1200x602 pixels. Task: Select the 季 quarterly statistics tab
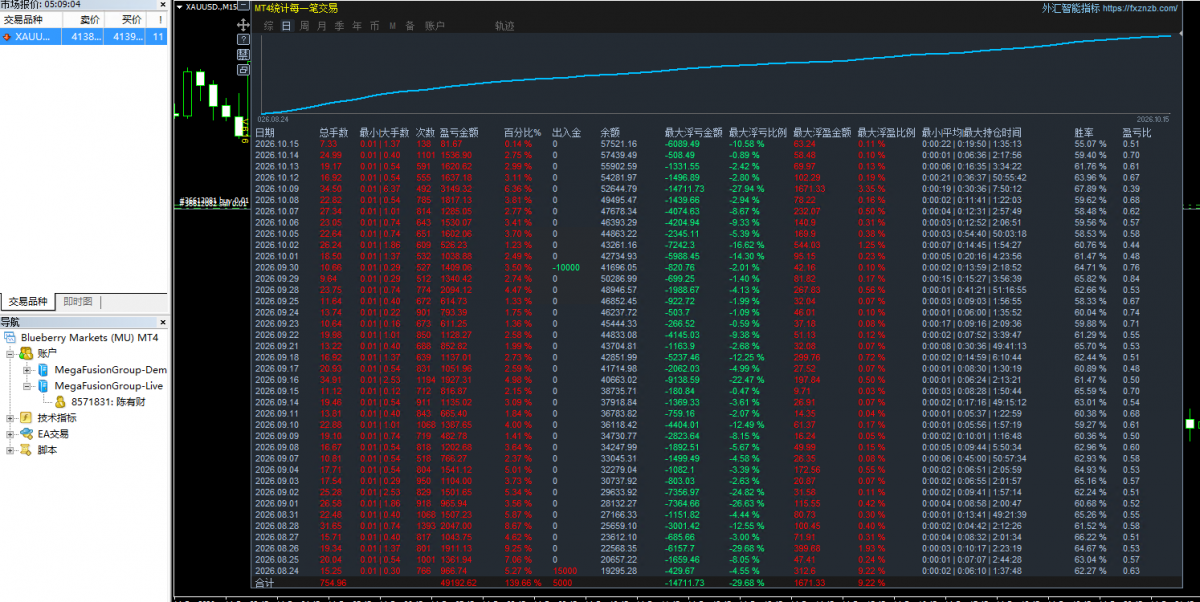[x=339, y=25]
